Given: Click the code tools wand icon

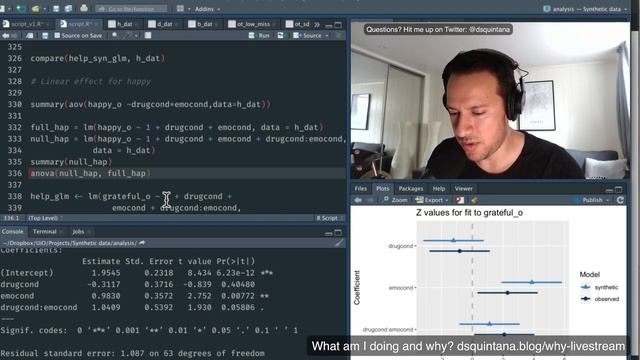Looking at the screenshot, I should click(x=129, y=36).
